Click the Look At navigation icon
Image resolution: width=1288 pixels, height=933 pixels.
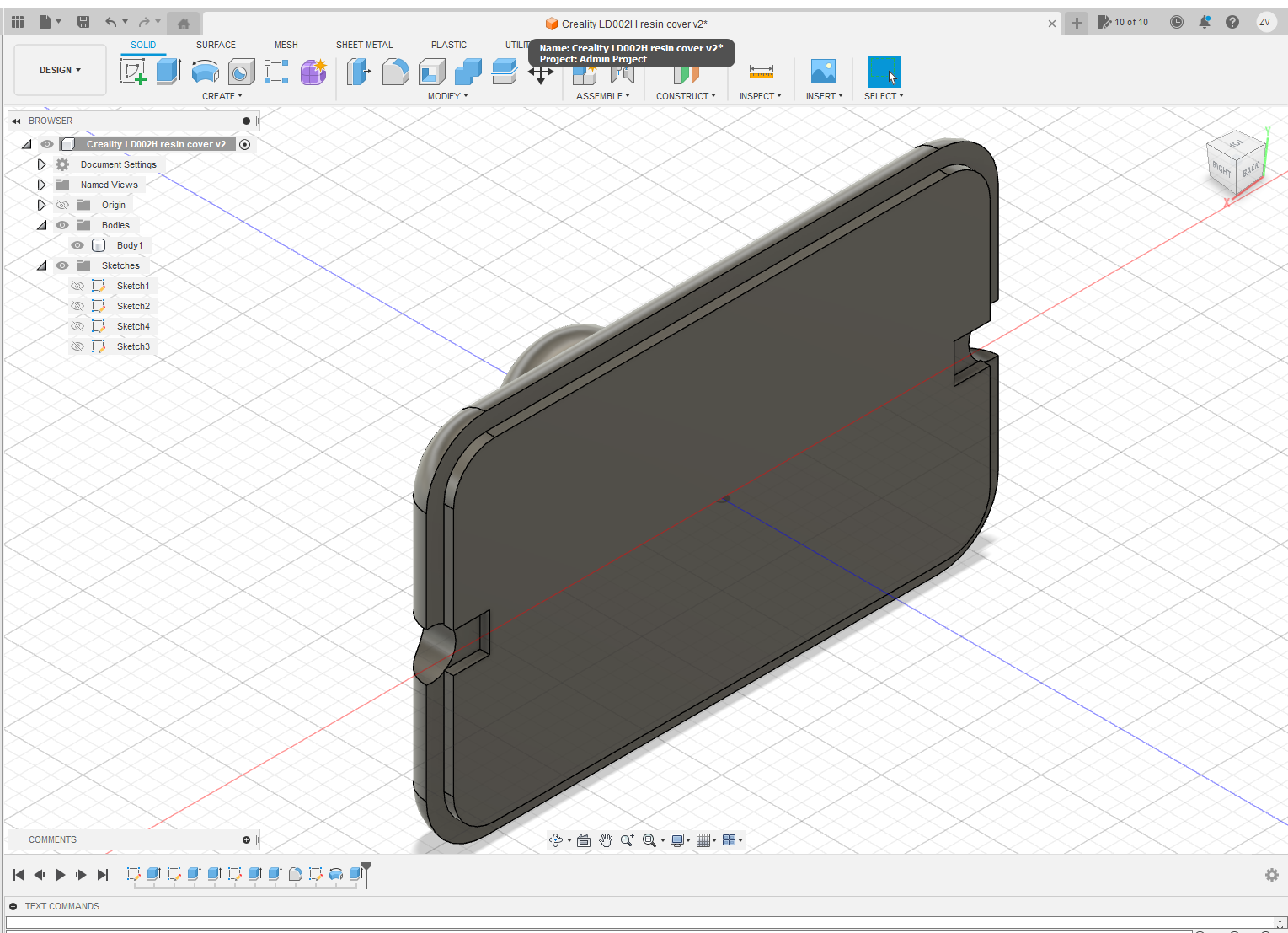(584, 840)
